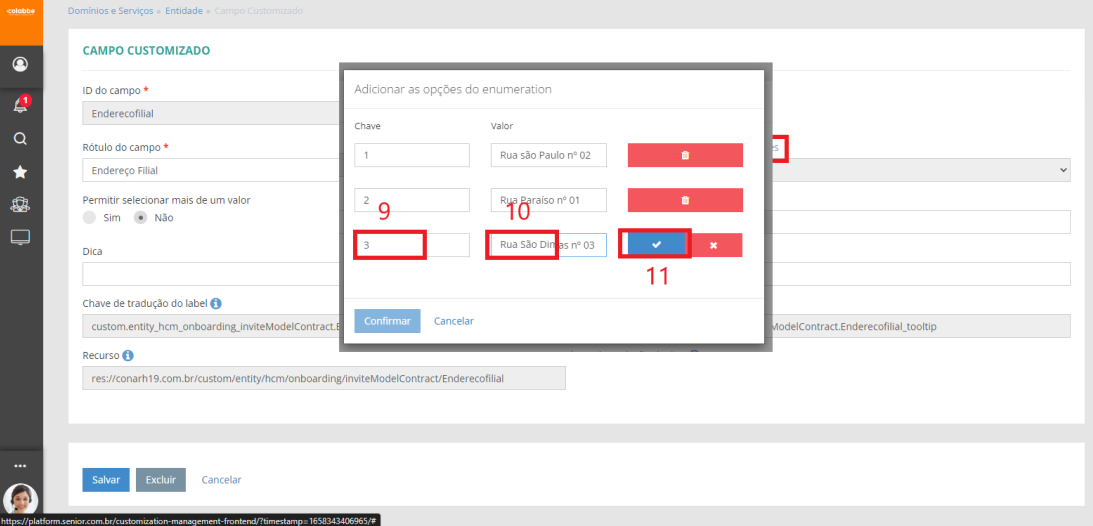Image resolution: width=1093 pixels, height=526 pixels.
Task: Expand the dropdown on the right side
Action: [1061, 171]
